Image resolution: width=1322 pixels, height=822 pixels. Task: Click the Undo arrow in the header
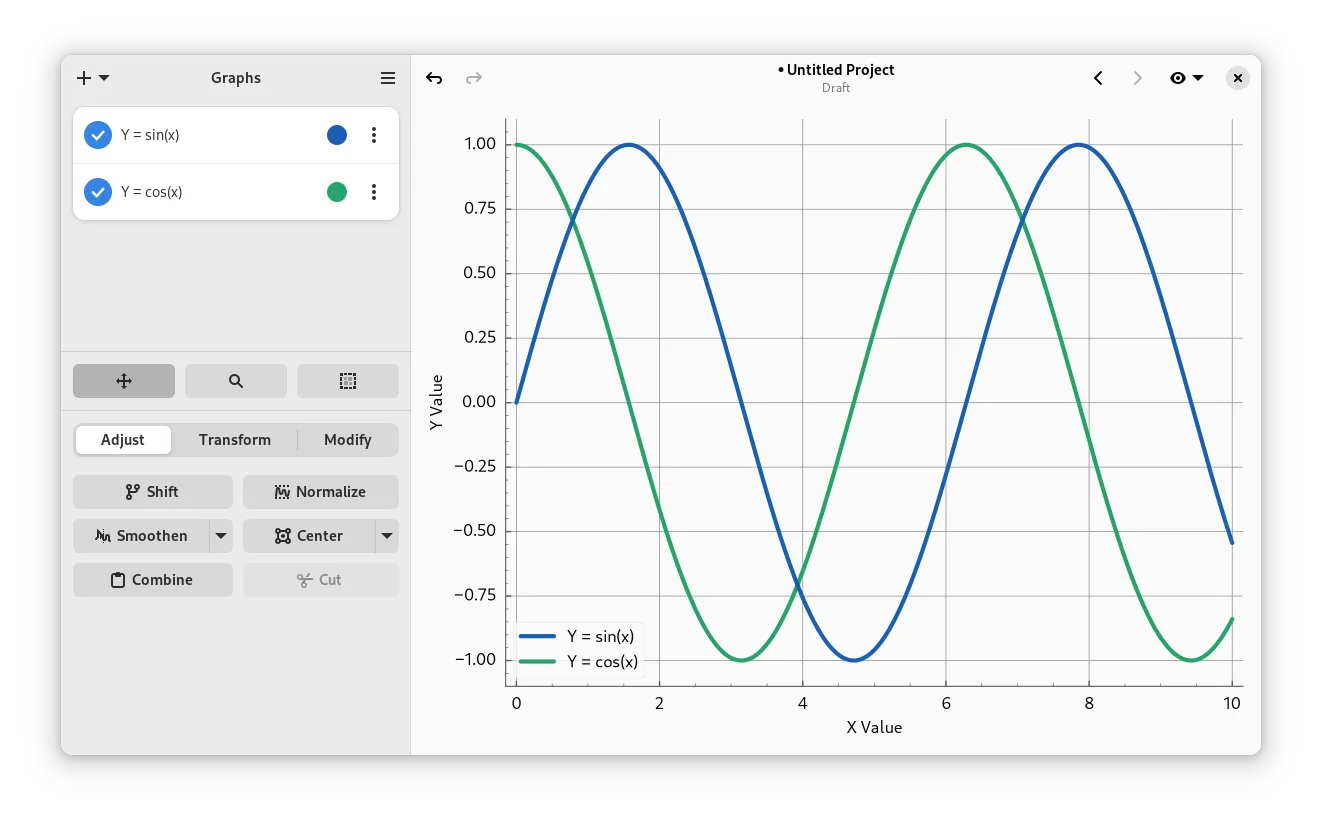coord(434,78)
